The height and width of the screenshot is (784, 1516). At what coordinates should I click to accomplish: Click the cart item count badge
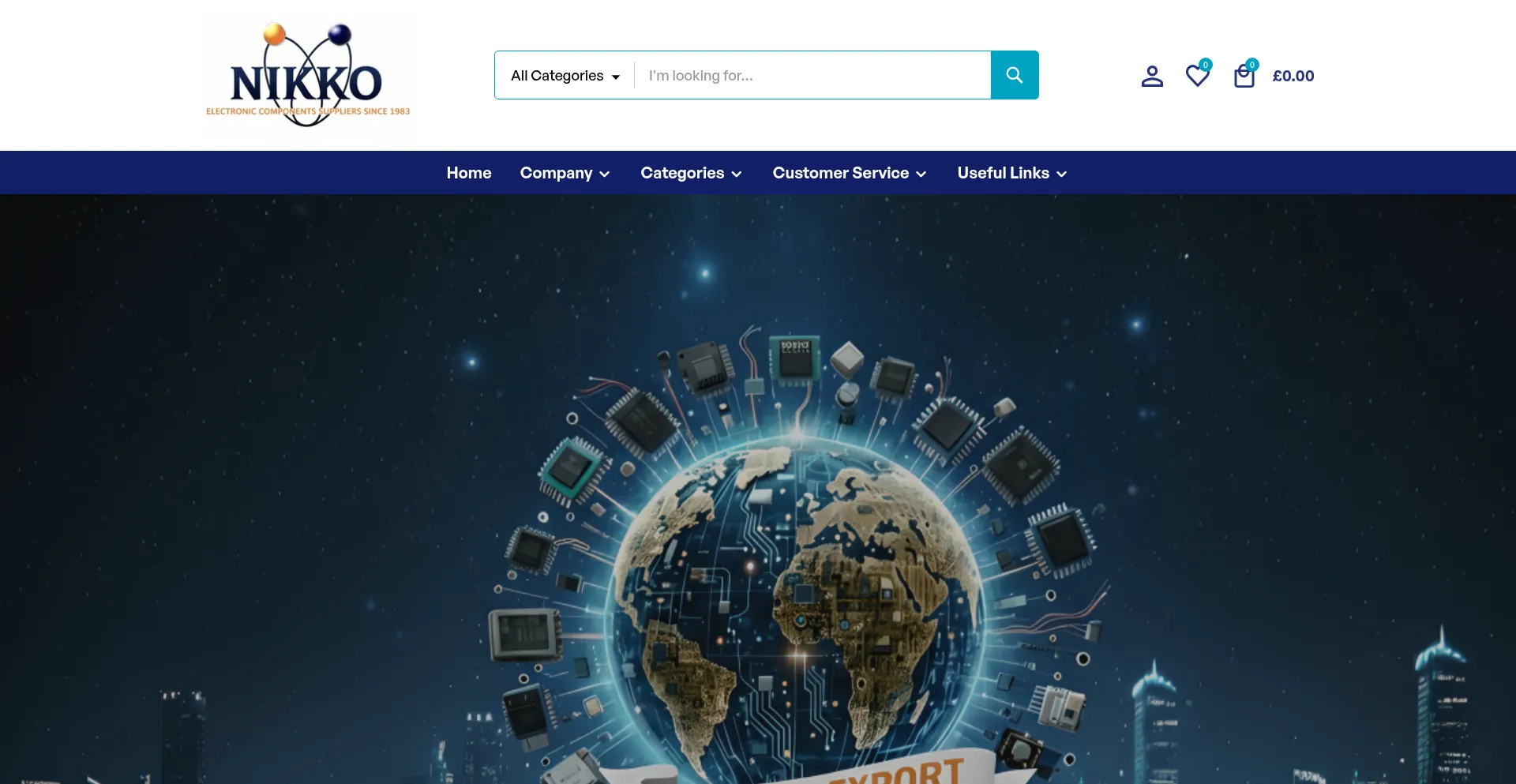click(1251, 65)
